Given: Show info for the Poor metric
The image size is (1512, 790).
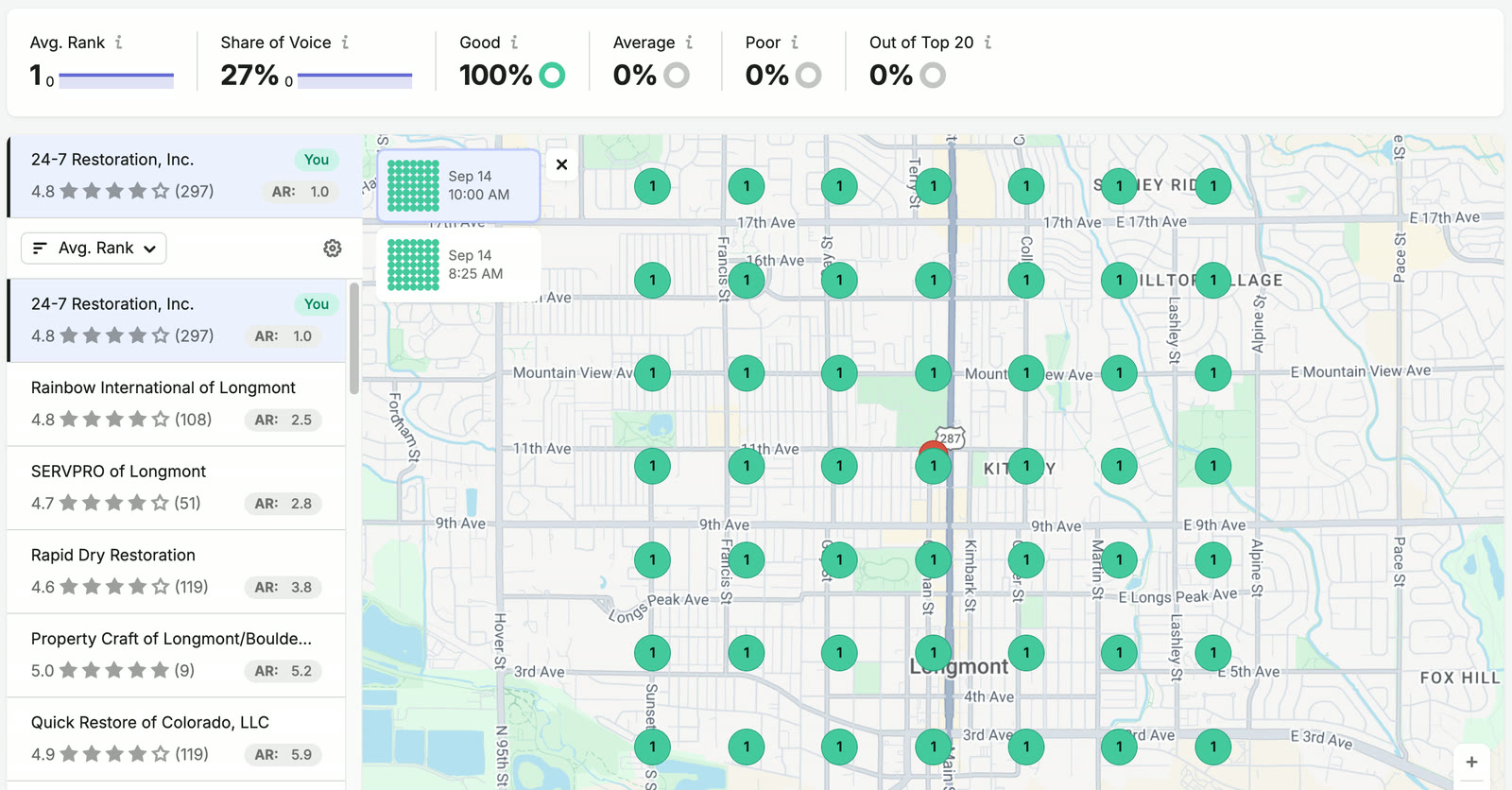Looking at the screenshot, I should tap(795, 43).
